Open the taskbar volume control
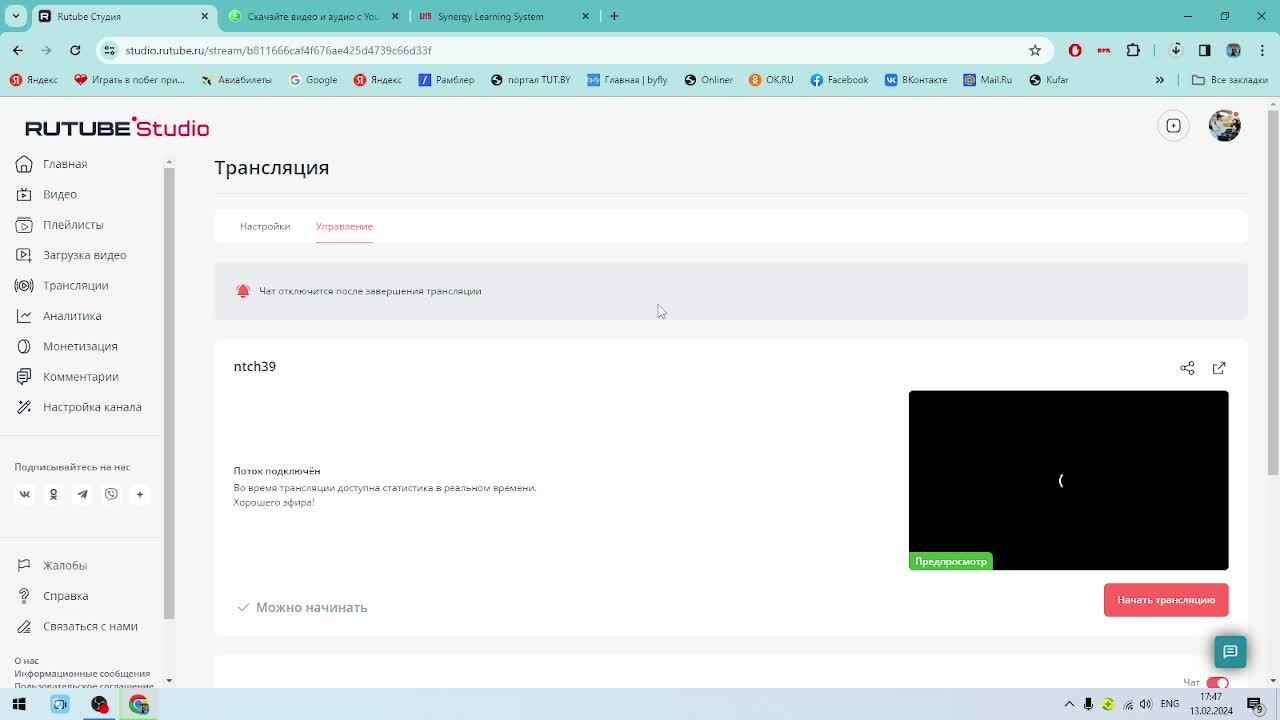 [1146, 705]
